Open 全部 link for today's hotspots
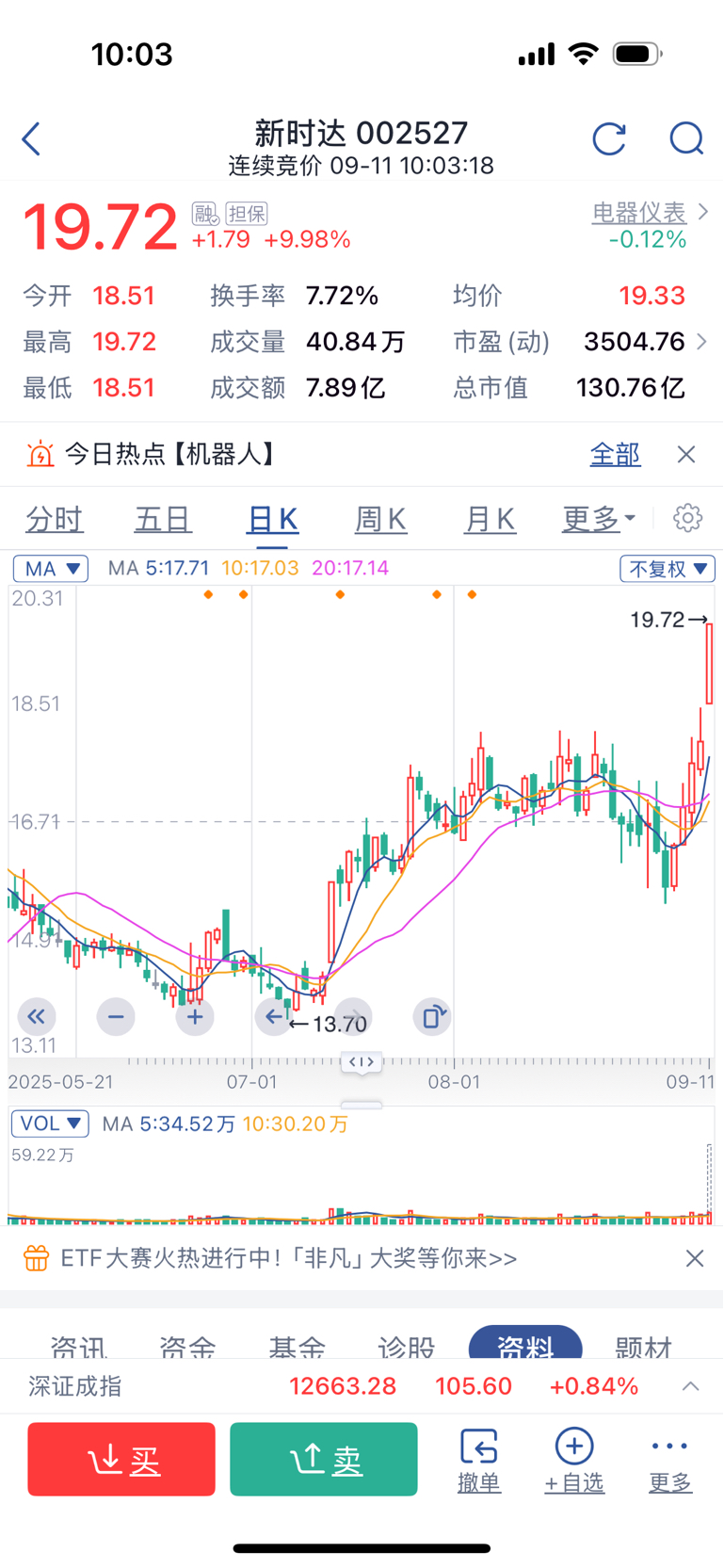724x1568 pixels. [615, 455]
